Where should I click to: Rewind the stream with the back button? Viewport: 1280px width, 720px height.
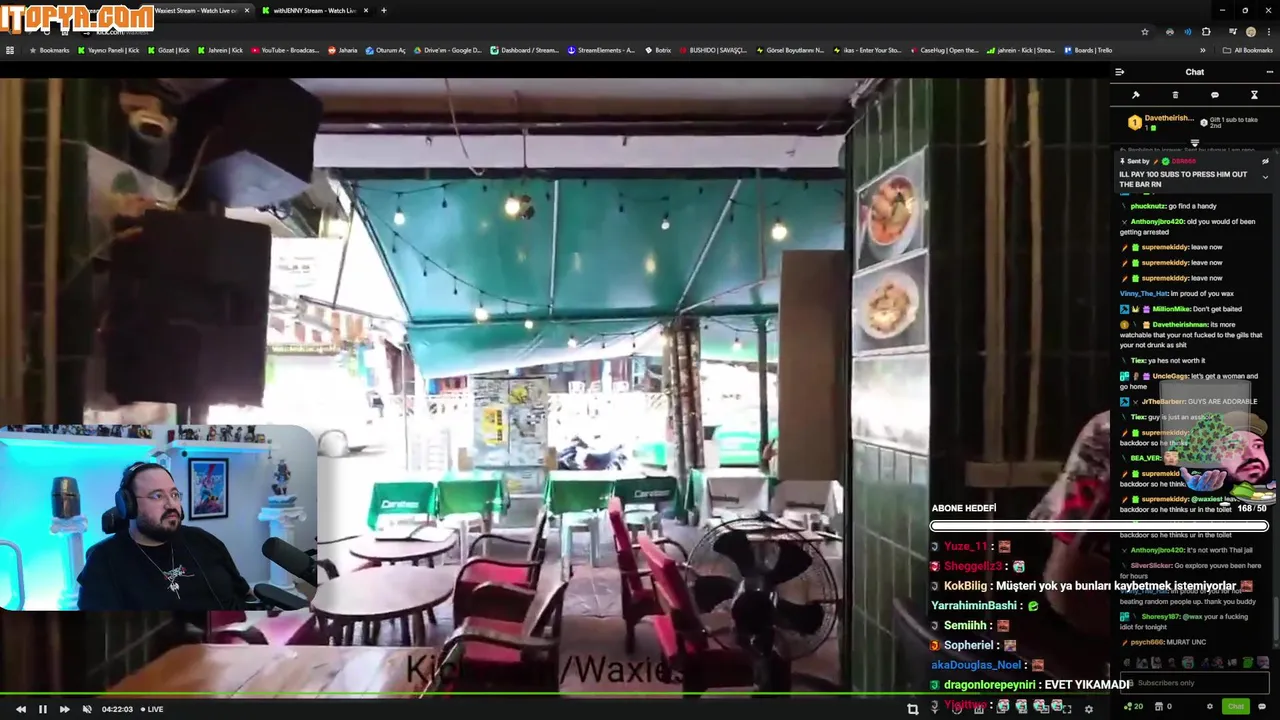coord(20,709)
